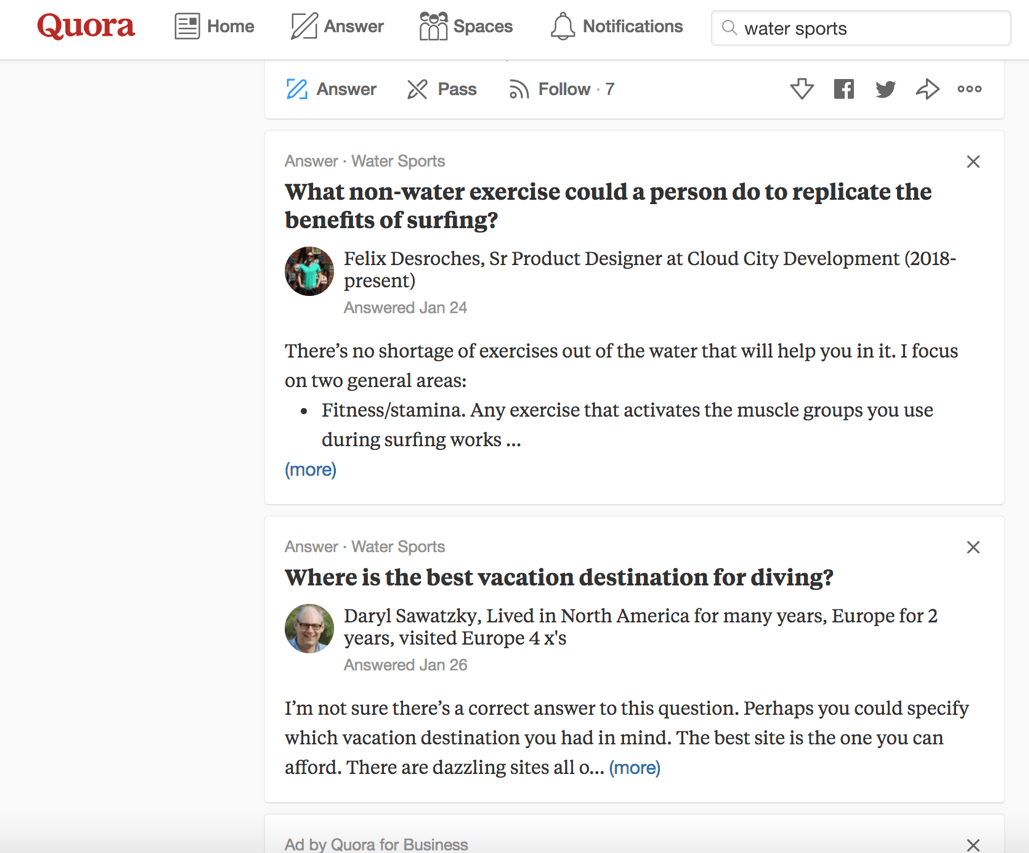The image size is (1029, 853).
Task: Downvote the surfing question
Action: [802, 89]
